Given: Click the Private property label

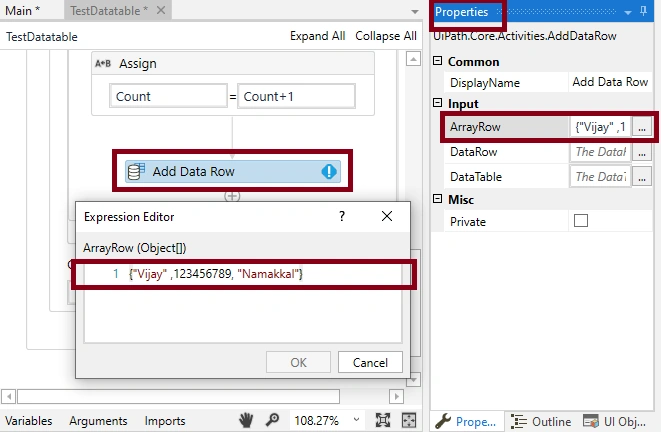Looking at the screenshot, I should [468, 222].
